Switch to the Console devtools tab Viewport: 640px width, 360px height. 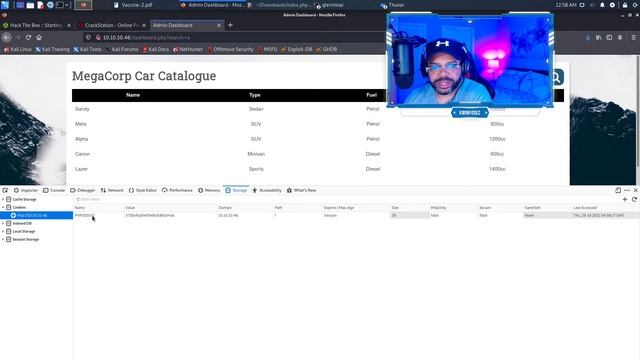point(54,190)
